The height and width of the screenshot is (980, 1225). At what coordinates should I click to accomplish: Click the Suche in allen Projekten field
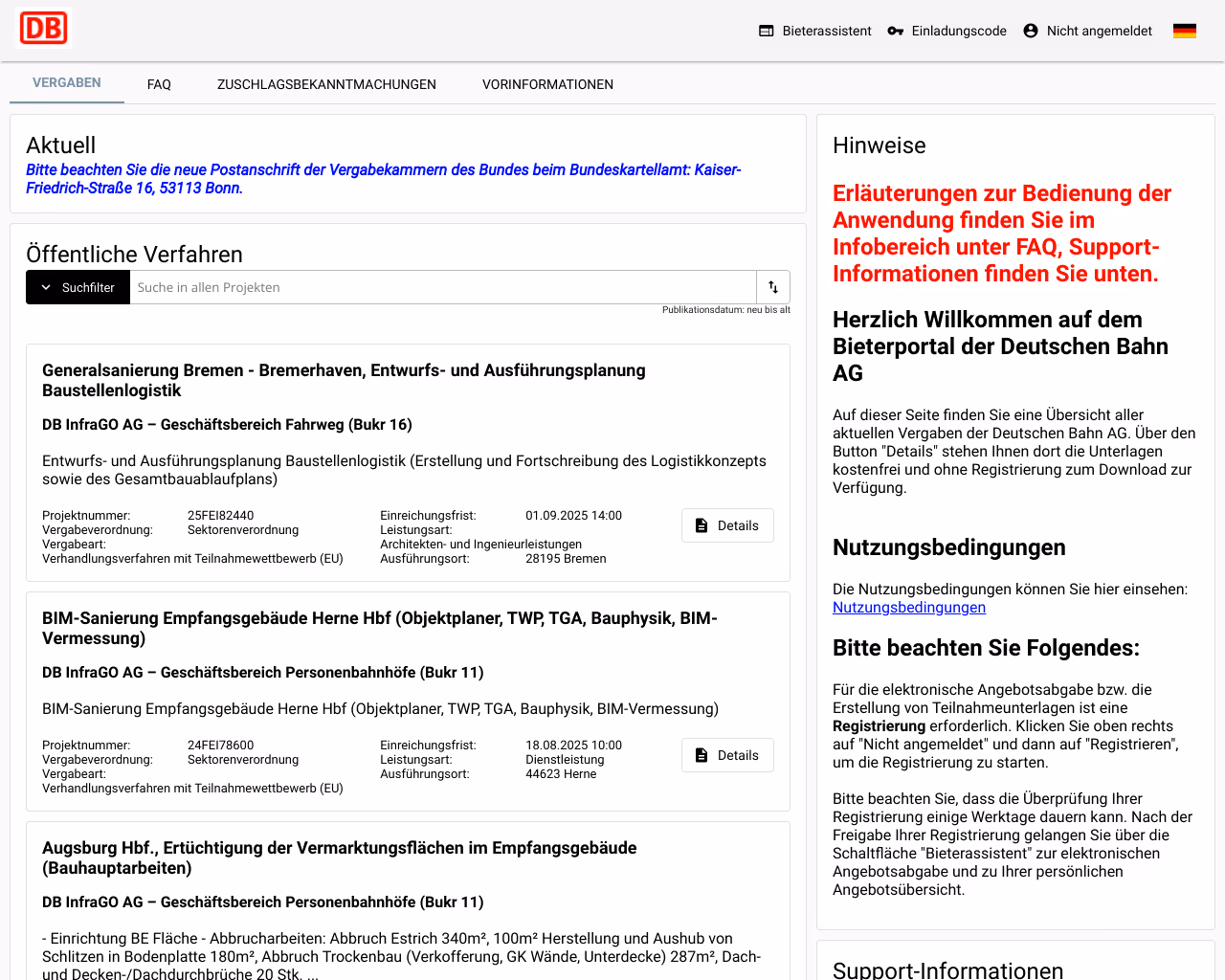point(440,286)
